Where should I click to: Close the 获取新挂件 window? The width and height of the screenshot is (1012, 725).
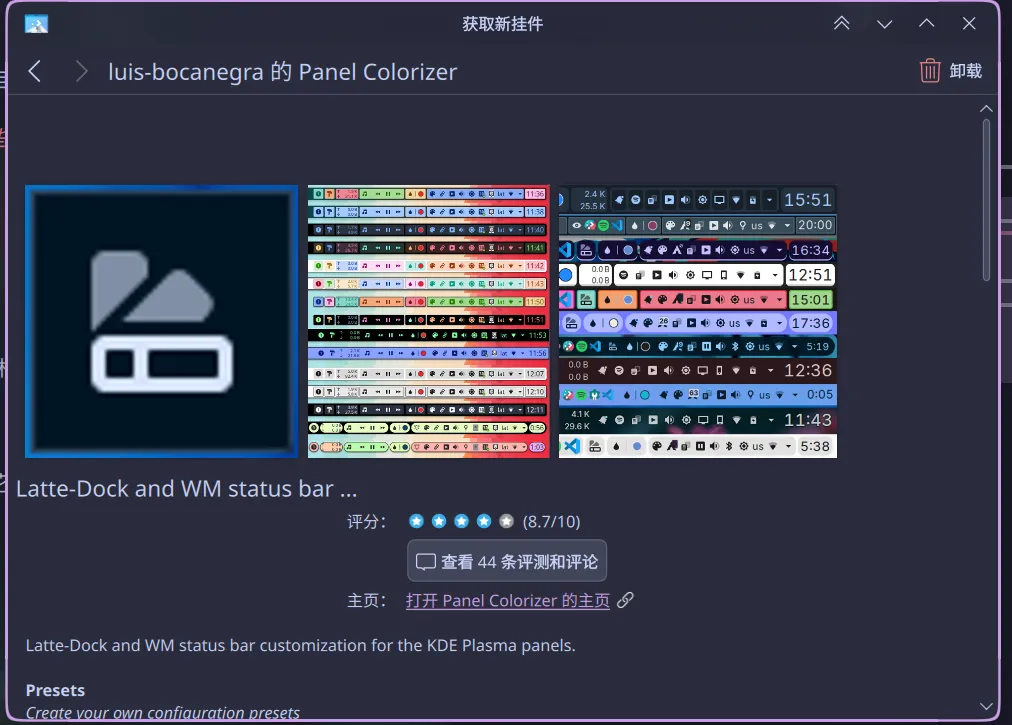pyautogui.click(x=969, y=23)
